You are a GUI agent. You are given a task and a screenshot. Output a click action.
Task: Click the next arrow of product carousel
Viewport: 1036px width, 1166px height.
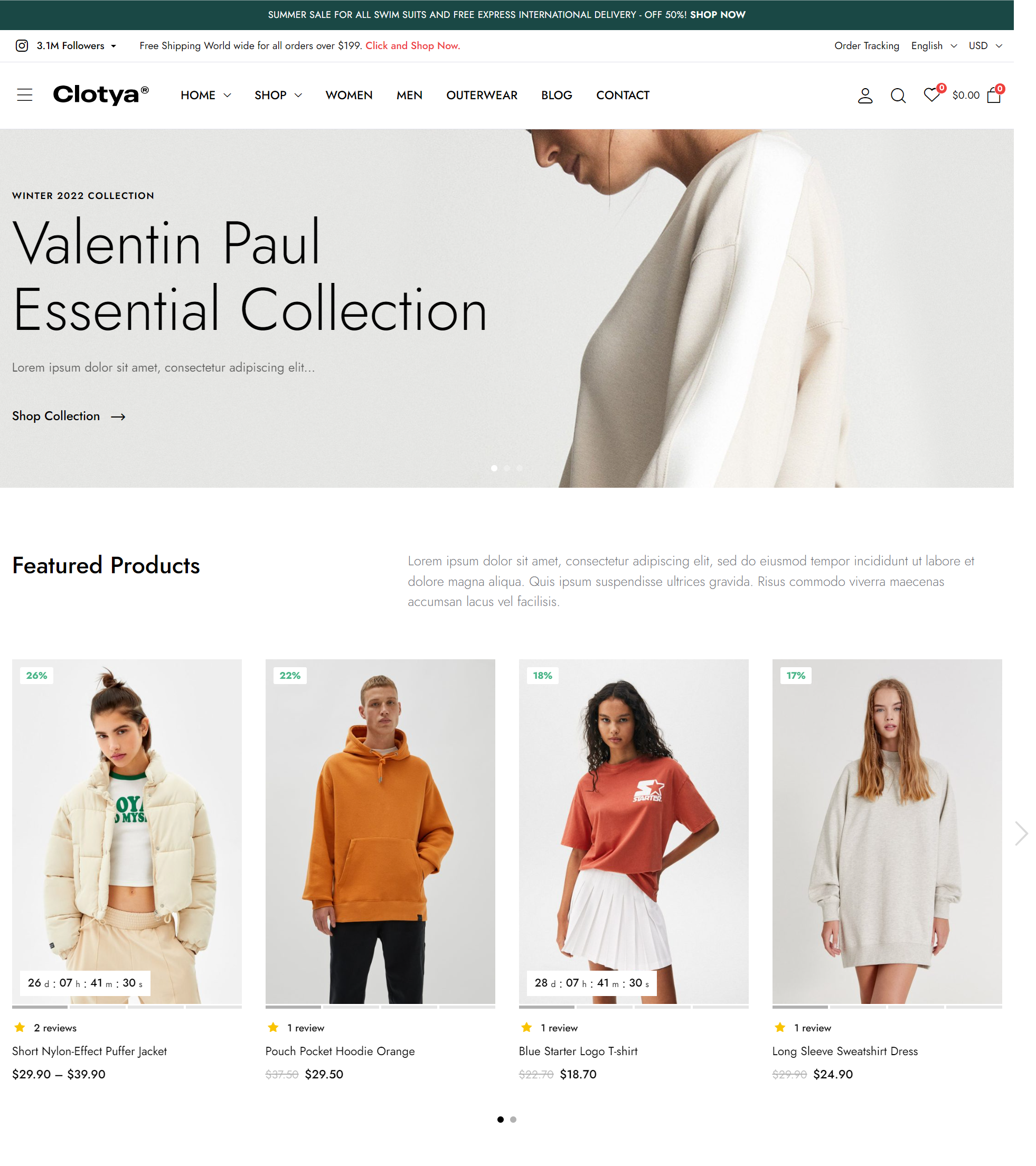tap(1021, 833)
